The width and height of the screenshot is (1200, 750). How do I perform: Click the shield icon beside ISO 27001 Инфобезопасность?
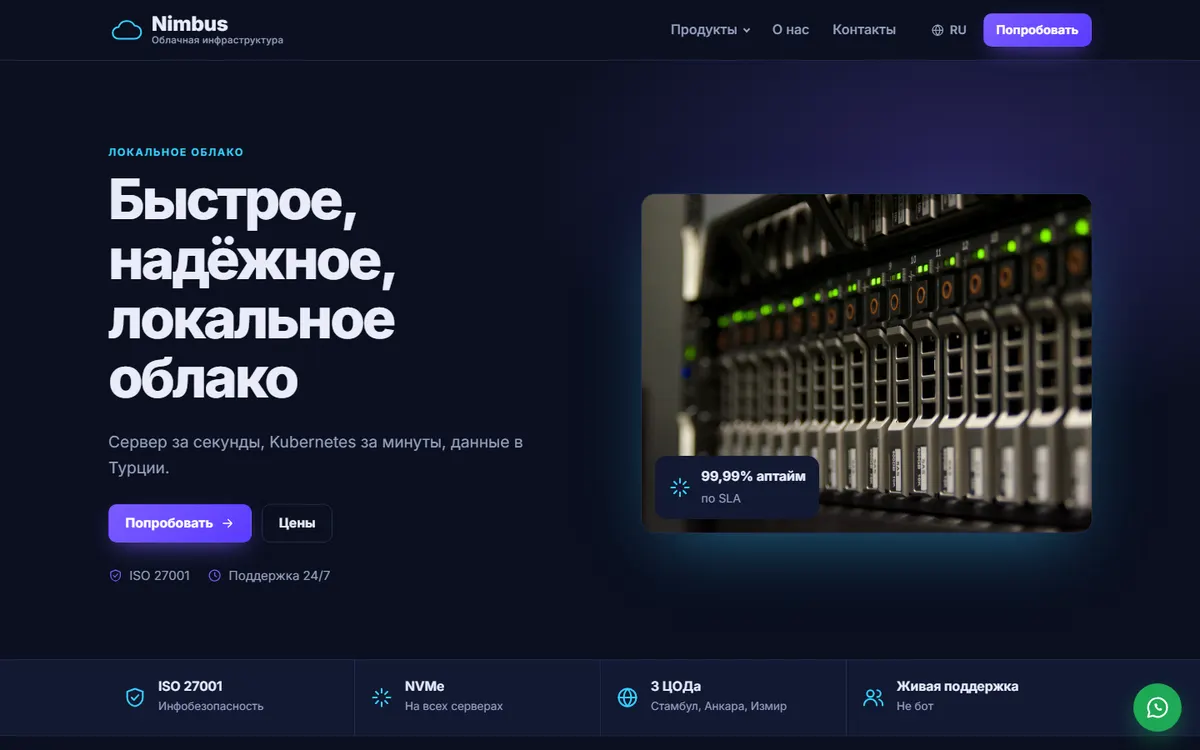tap(135, 697)
